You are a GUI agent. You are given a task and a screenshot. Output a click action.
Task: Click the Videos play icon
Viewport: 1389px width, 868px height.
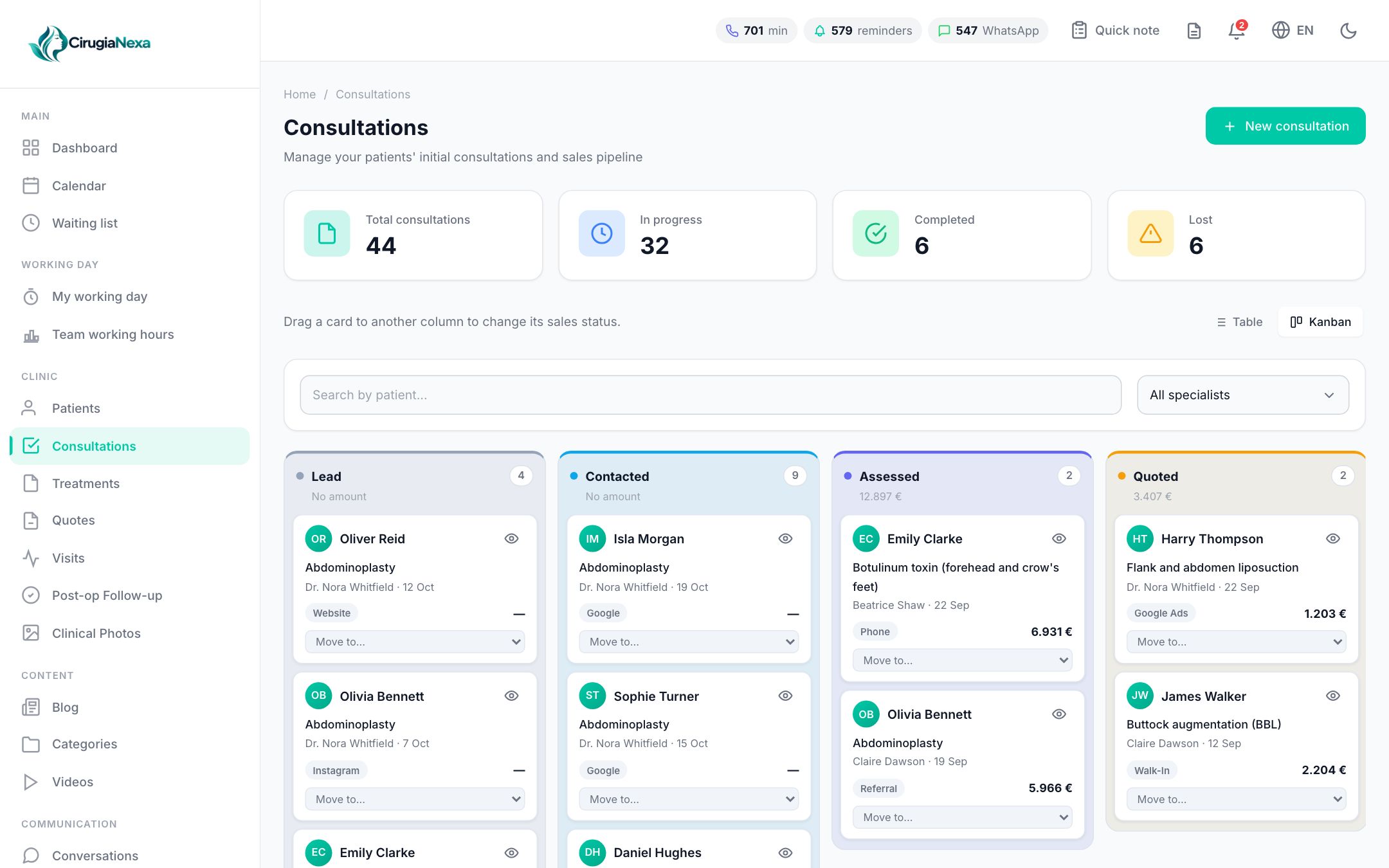(31, 782)
